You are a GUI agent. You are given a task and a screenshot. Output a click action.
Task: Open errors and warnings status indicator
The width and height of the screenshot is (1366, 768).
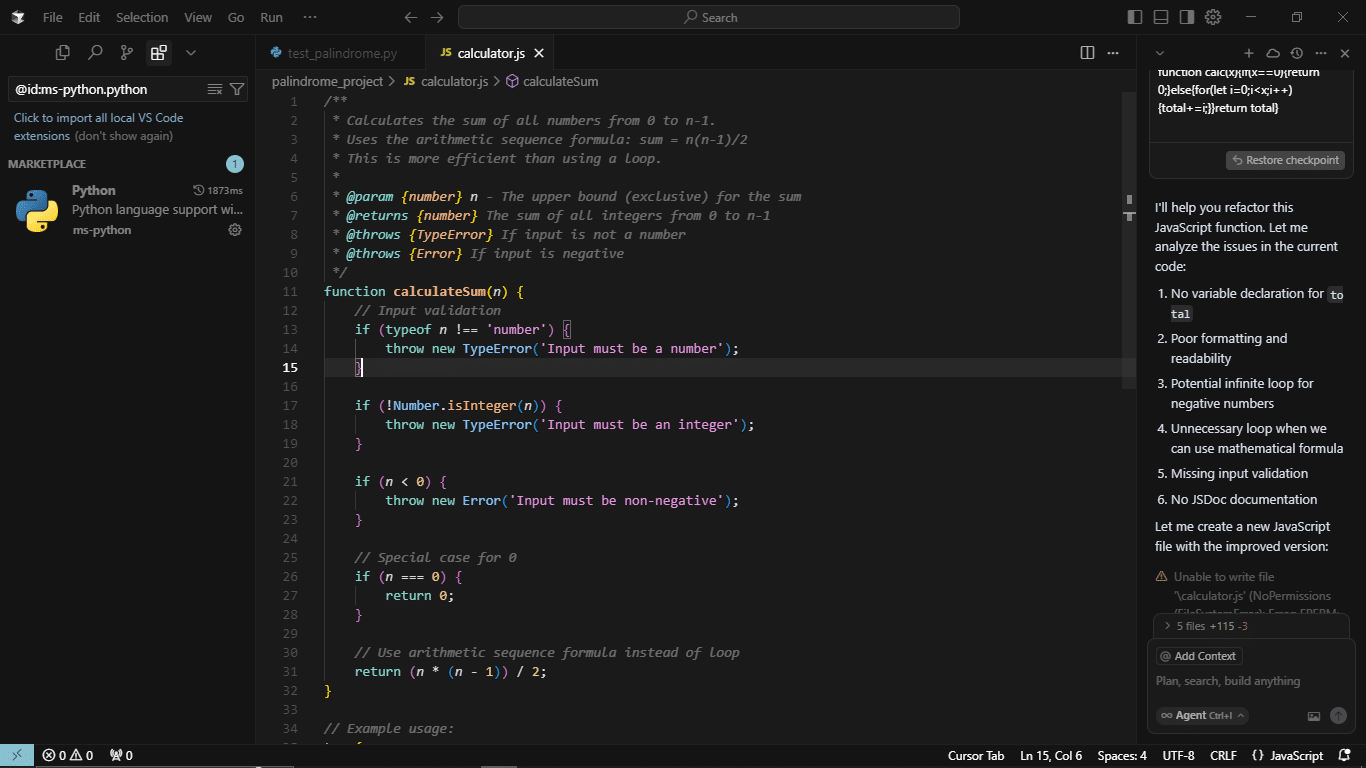68,756
